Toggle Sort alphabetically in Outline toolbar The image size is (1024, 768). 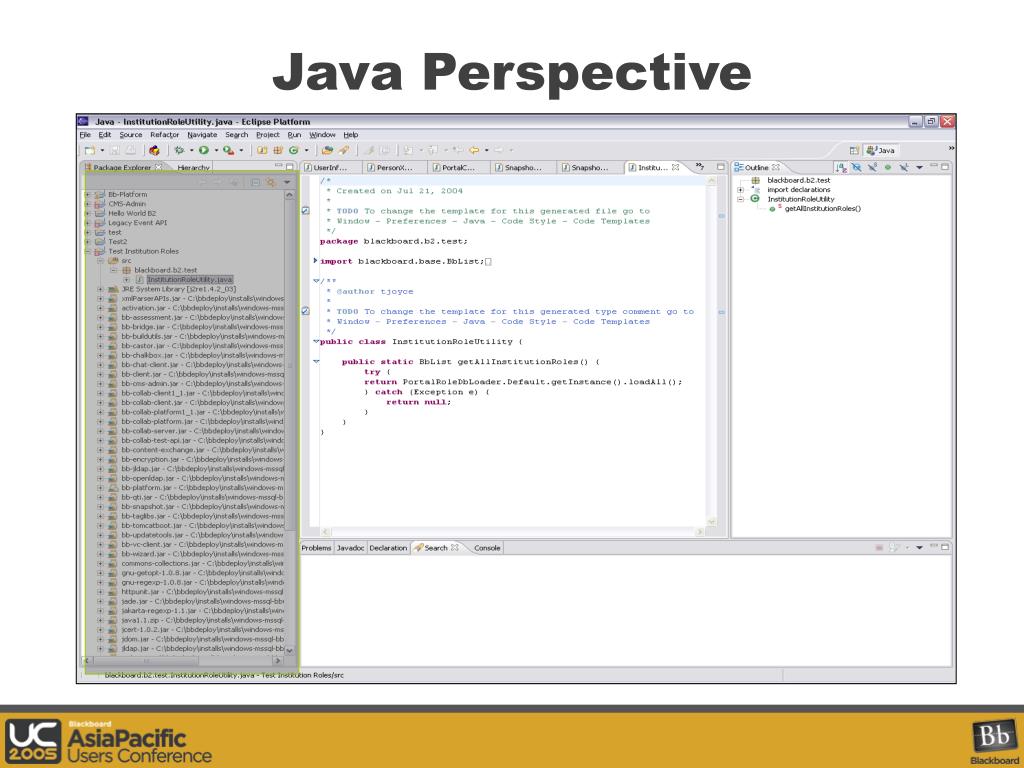coord(841,168)
